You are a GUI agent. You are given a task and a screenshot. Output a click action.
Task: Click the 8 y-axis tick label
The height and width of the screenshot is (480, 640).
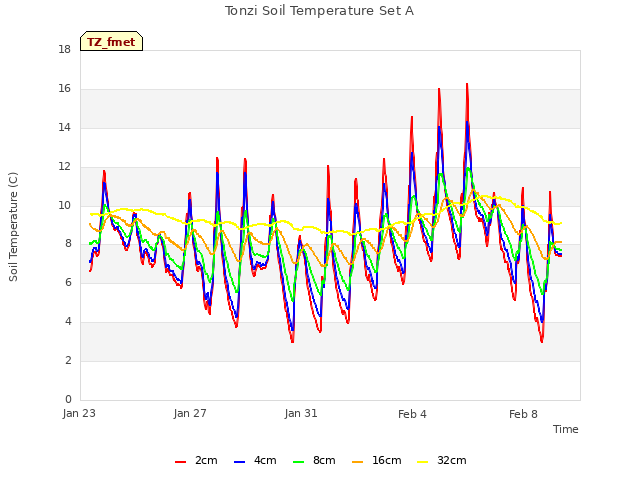(68, 244)
